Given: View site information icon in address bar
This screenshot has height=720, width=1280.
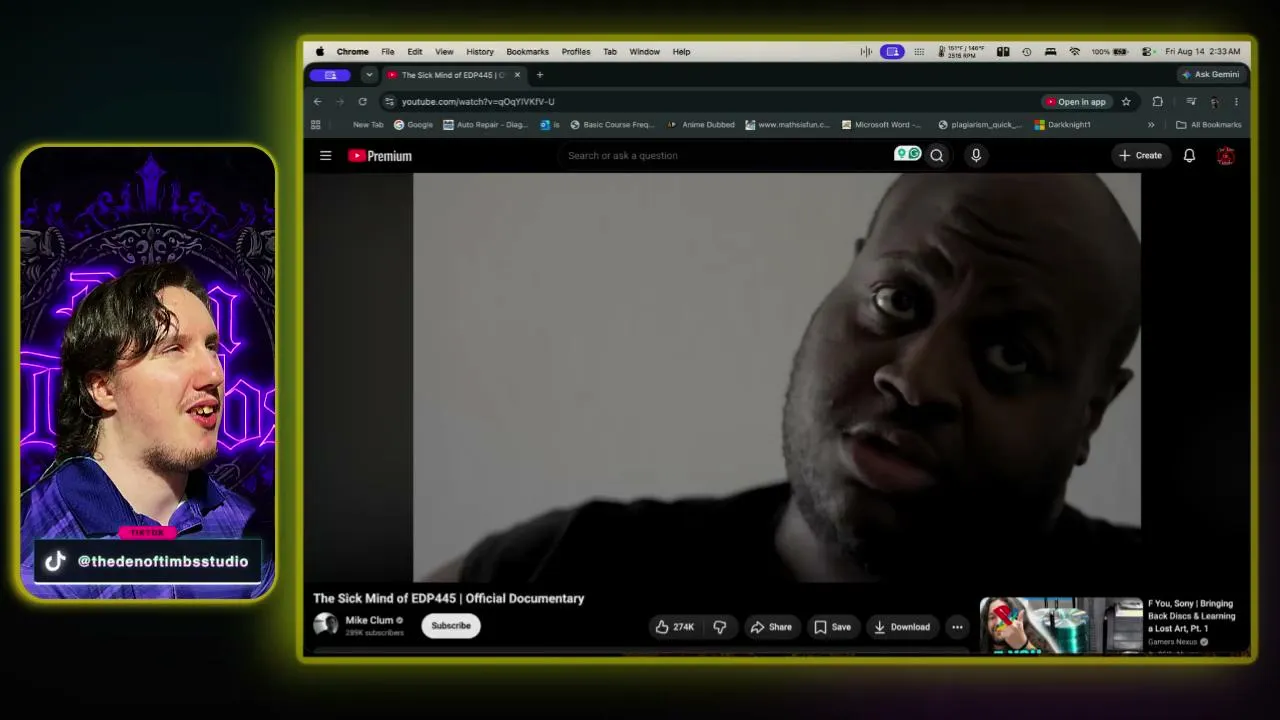Looking at the screenshot, I should [x=389, y=101].
